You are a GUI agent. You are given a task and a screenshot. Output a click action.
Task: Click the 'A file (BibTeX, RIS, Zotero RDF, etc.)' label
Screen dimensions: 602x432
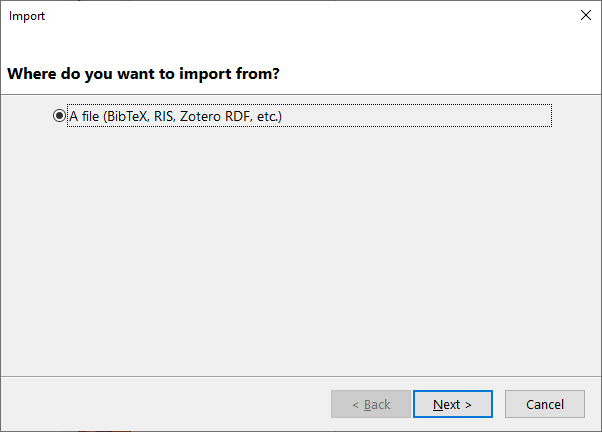[x=176, y=116]
